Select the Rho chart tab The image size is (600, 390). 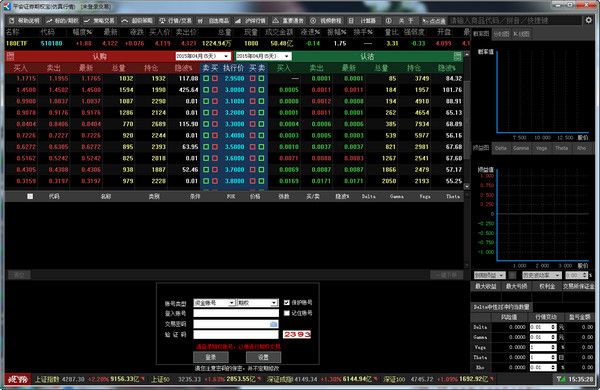tap(581, 148)
